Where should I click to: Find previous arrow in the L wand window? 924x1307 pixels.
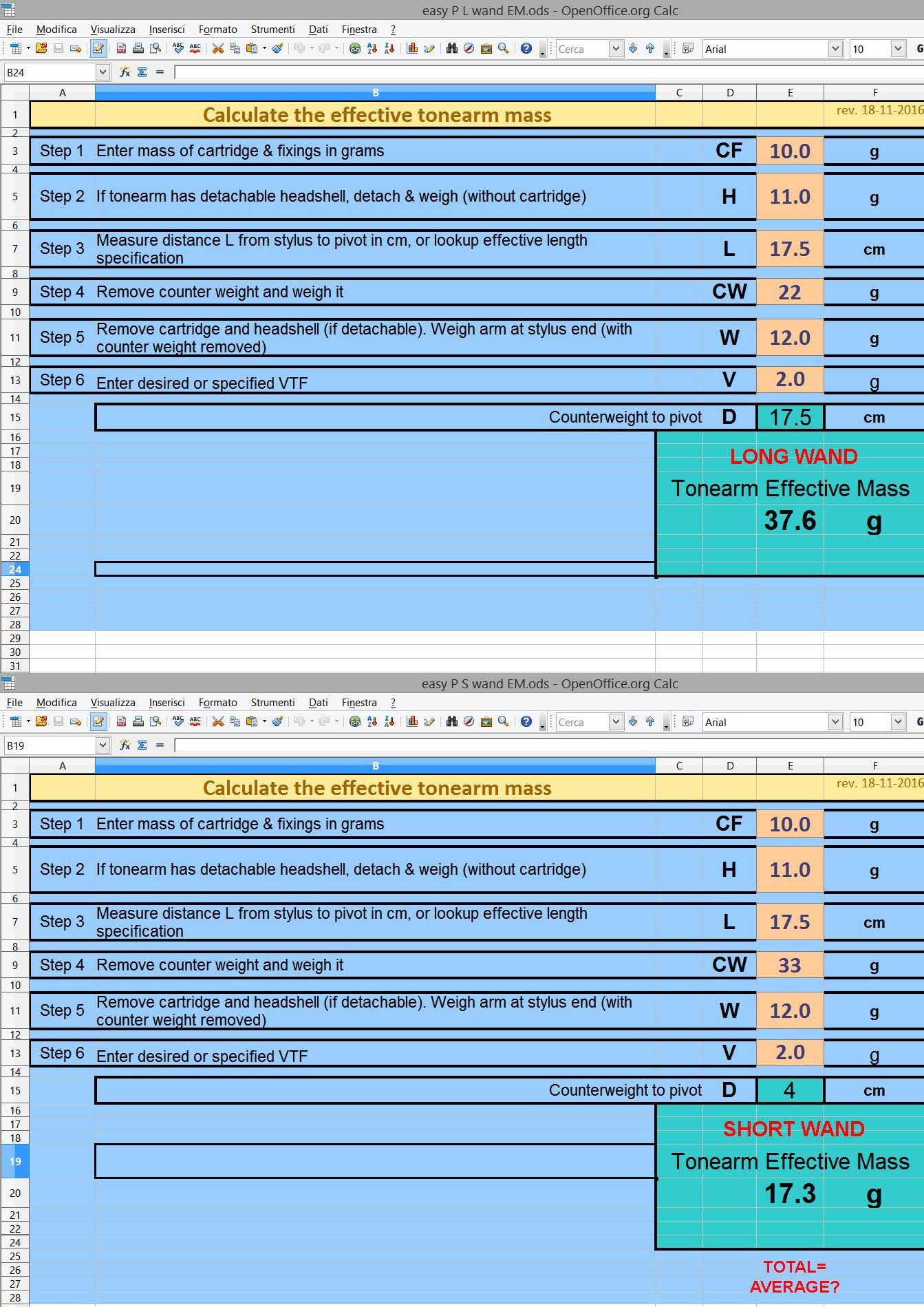[x=650, y=49]
